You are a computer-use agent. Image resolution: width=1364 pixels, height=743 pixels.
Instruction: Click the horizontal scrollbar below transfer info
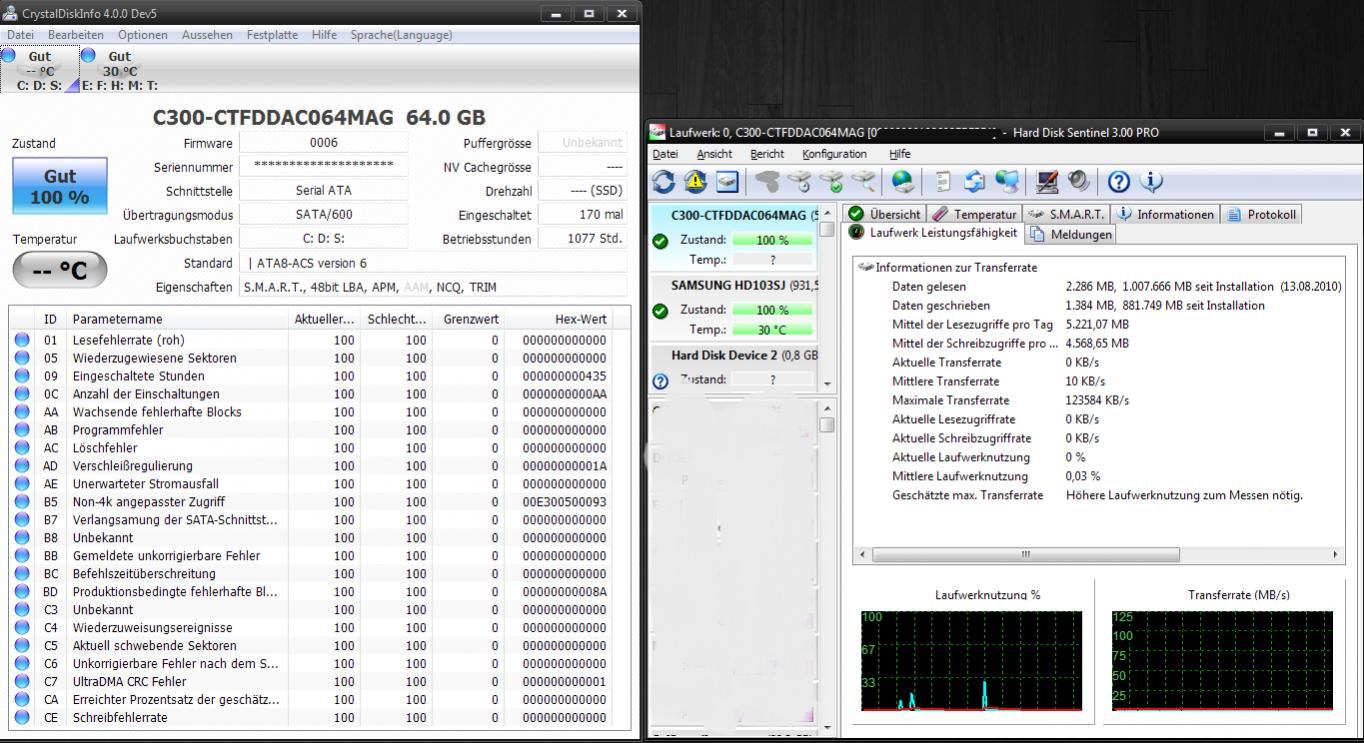click(1025, 554)
